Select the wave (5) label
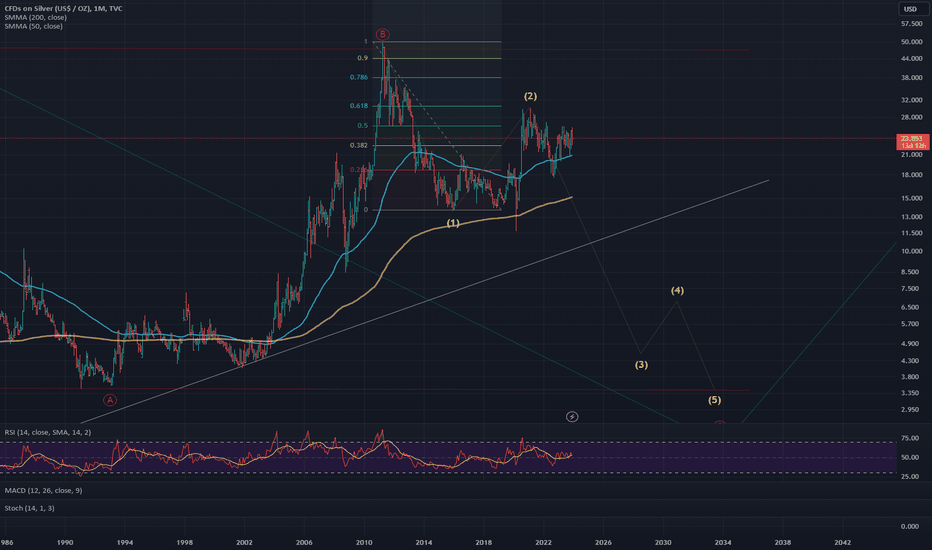Screen dimensions: 932x550 (714, 400)
